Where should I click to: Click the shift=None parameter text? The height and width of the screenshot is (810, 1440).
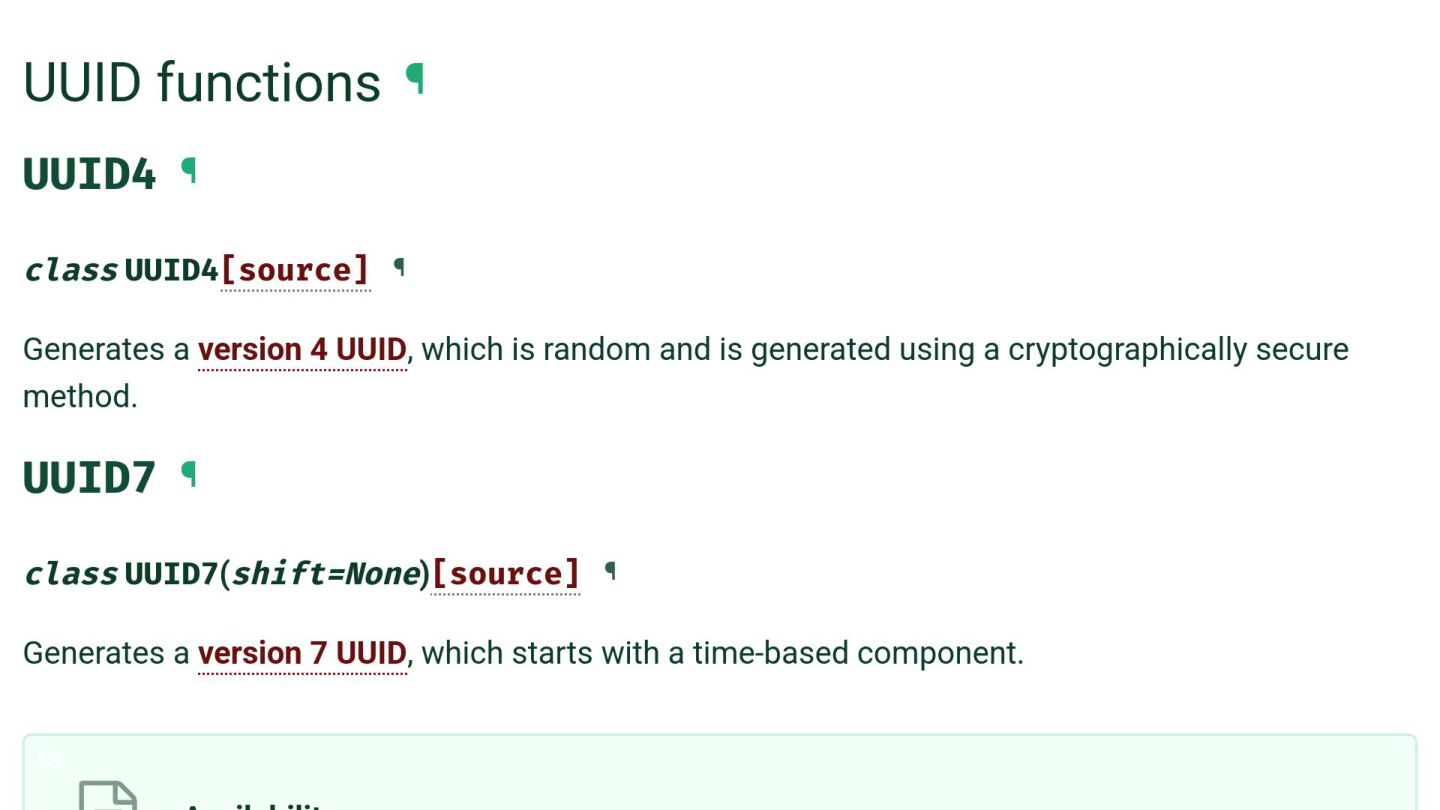point(325,573)
